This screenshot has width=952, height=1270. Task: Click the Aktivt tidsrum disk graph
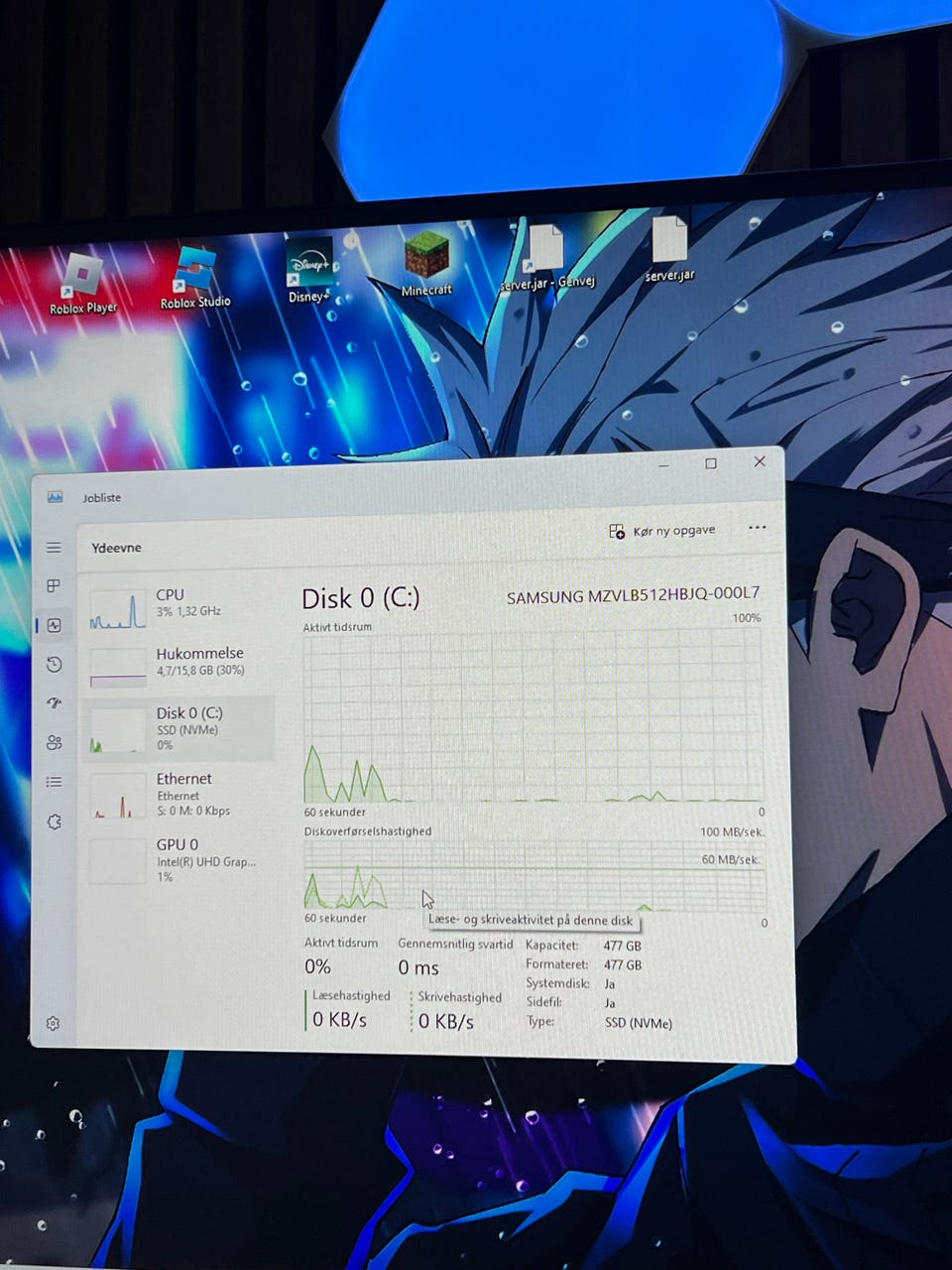(533, 718)
